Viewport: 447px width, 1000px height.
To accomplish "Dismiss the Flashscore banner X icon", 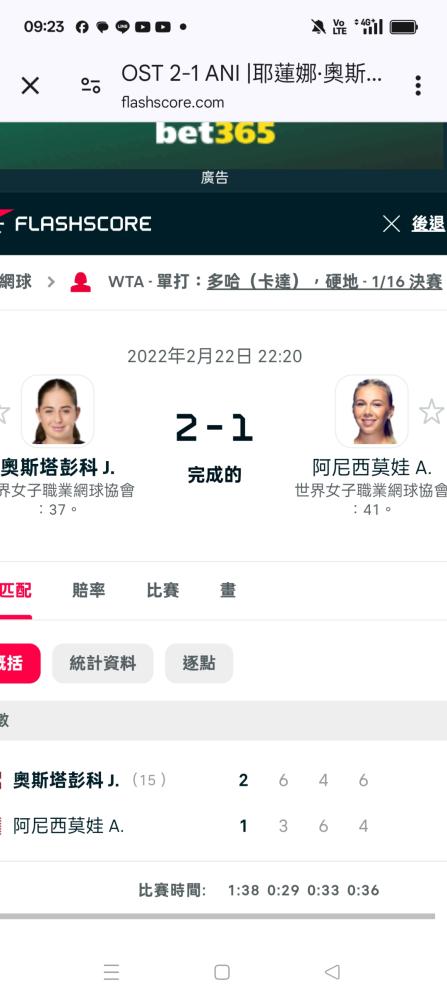I will pos(391,224).
